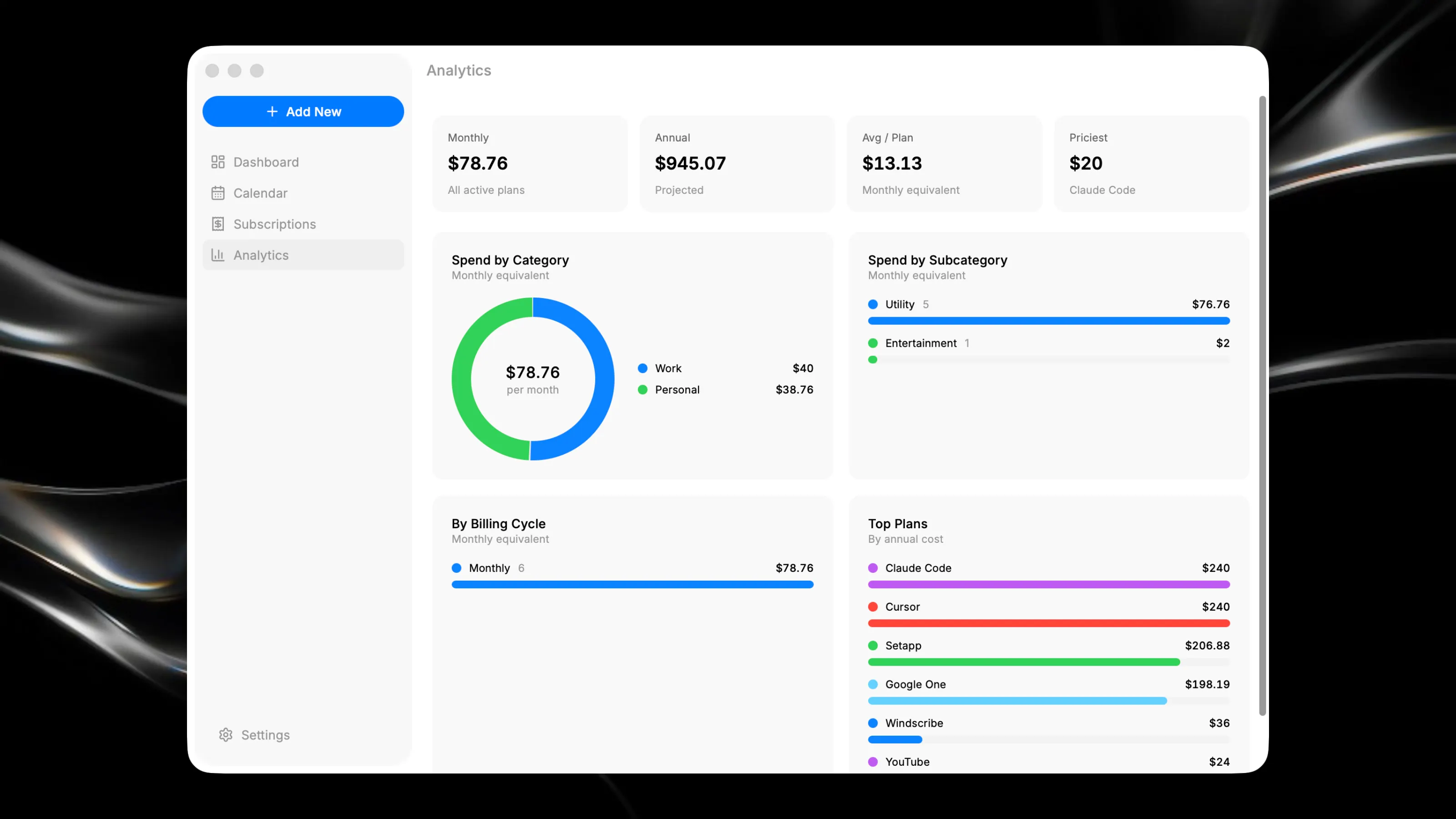Click the Settings gear icon
The image size is (1456, 819).
(x=226, y=735)
